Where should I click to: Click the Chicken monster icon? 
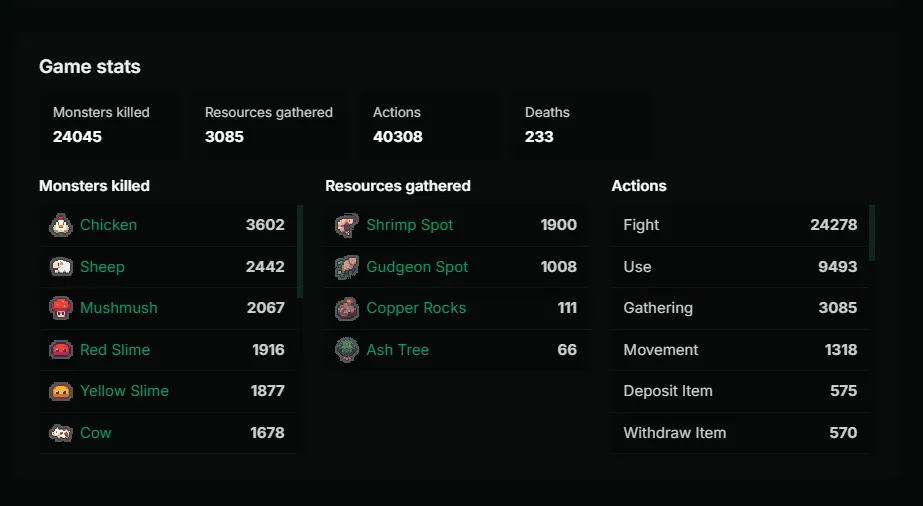(x=61, y=225)
